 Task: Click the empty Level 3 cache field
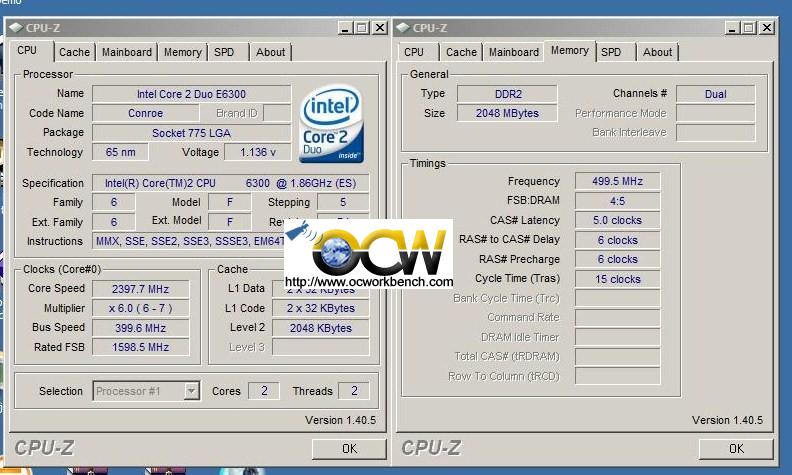tap(321, 347)
